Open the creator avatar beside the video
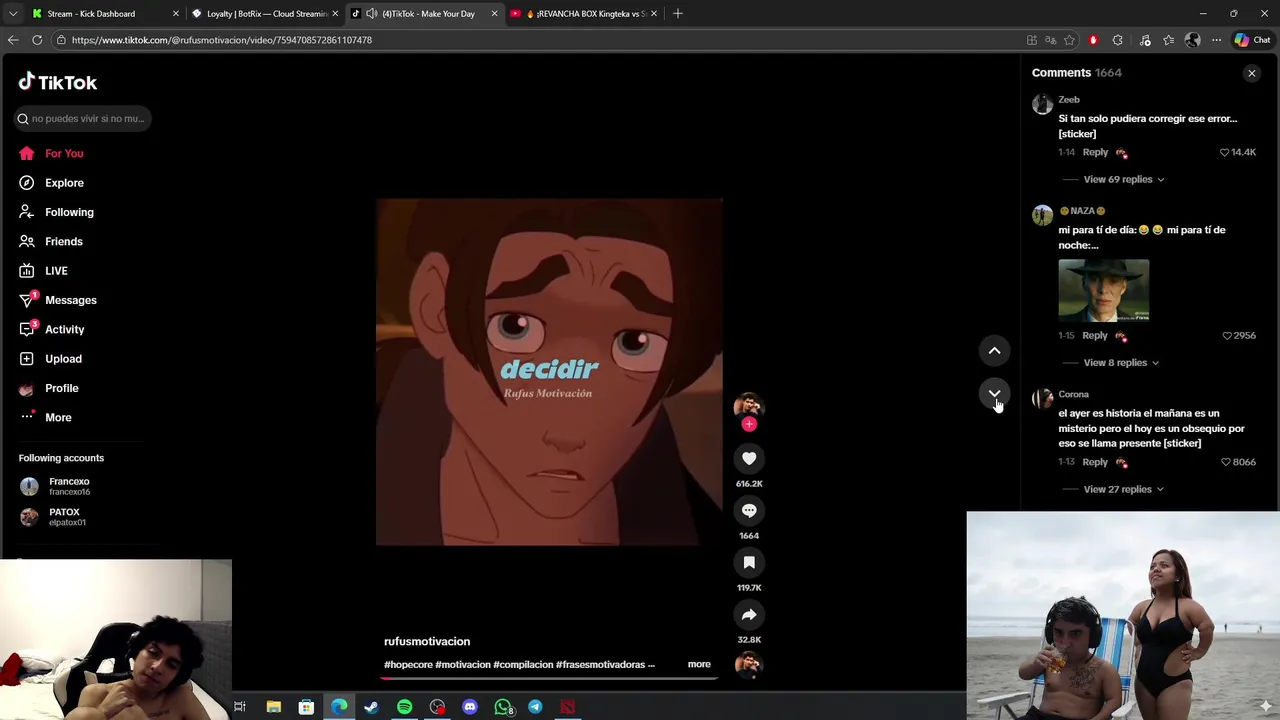This screenshot has height=720, width=1280. pyautogui.click(x=748, y=406)
